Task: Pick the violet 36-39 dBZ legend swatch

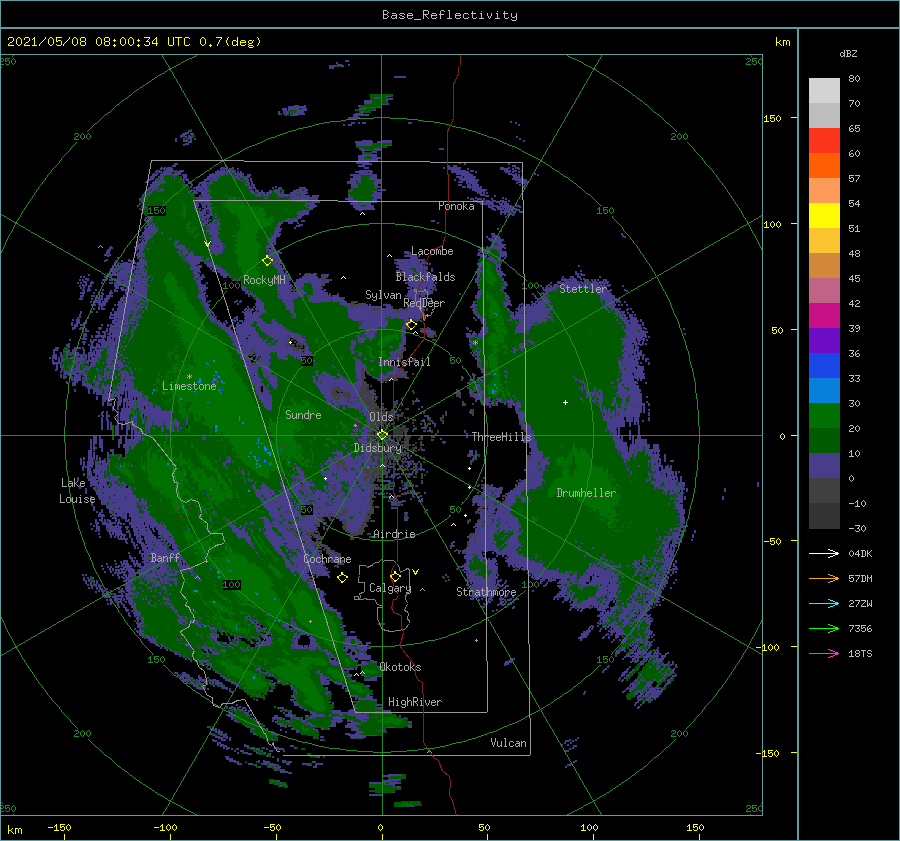Action: (x=824, y=341)
